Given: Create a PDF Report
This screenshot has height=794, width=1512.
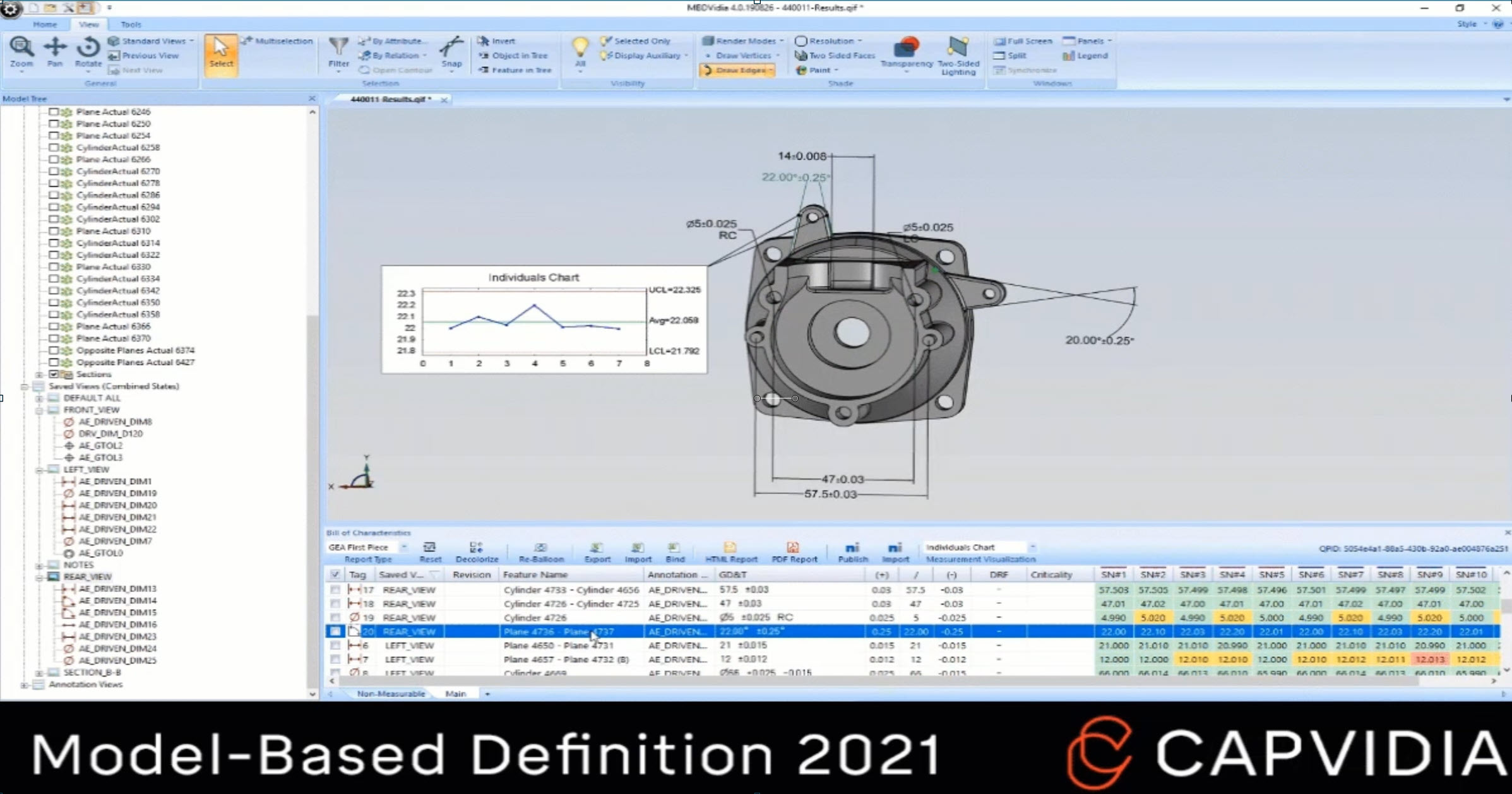Looking at the screenshot, I should 794,549.
